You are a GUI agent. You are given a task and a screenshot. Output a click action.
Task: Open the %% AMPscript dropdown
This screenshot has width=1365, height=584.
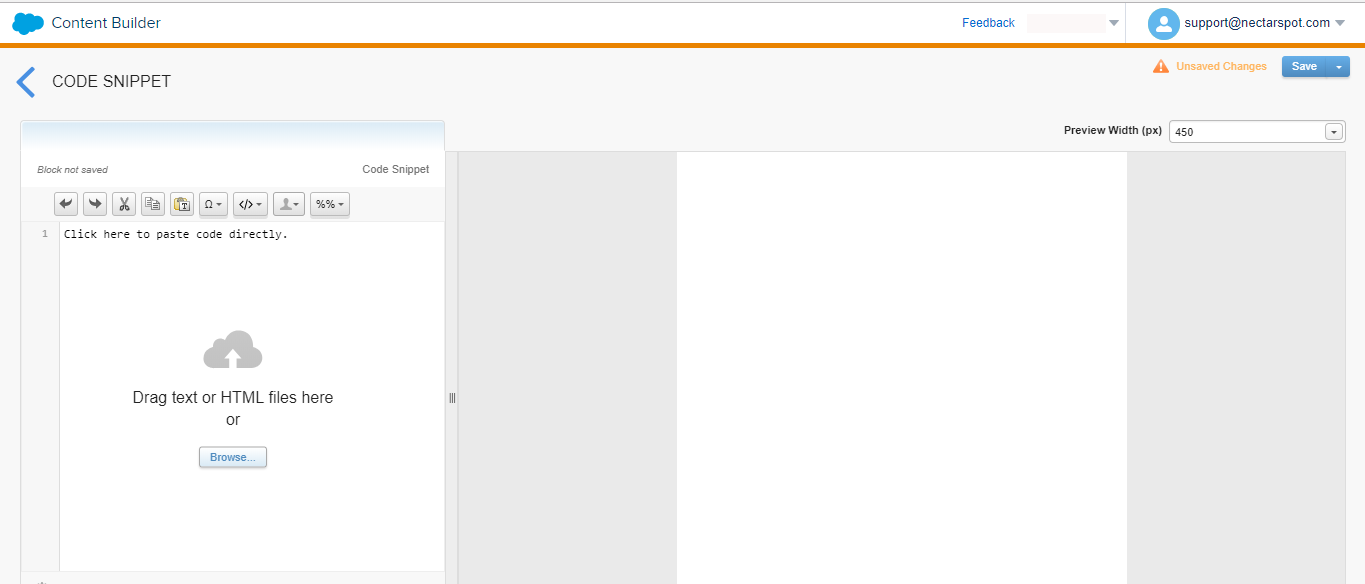tap(329, 204)
